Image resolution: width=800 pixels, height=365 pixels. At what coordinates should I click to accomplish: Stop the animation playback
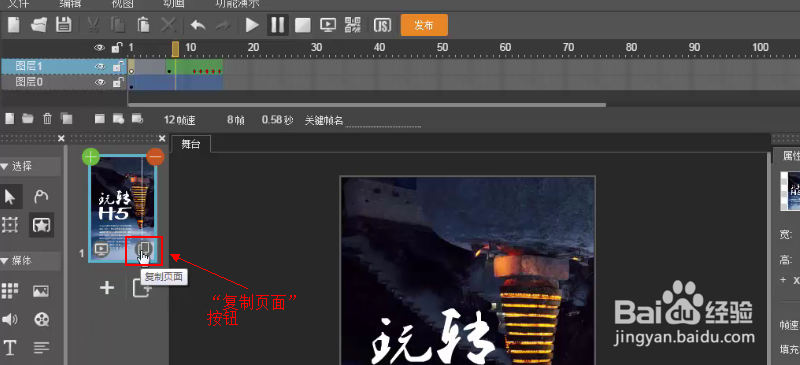click(x=303, y=25)
